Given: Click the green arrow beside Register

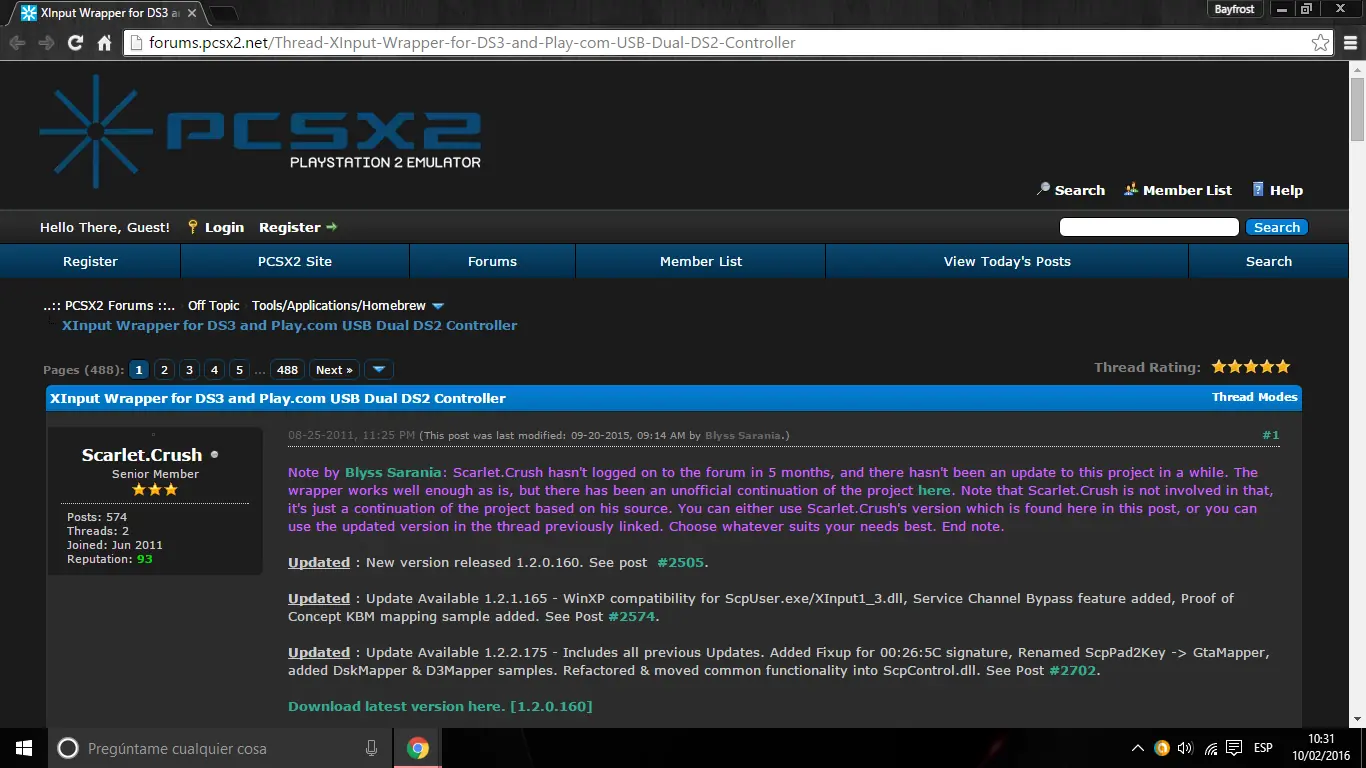Looking at the screenshot, I should tap(332, 227).
